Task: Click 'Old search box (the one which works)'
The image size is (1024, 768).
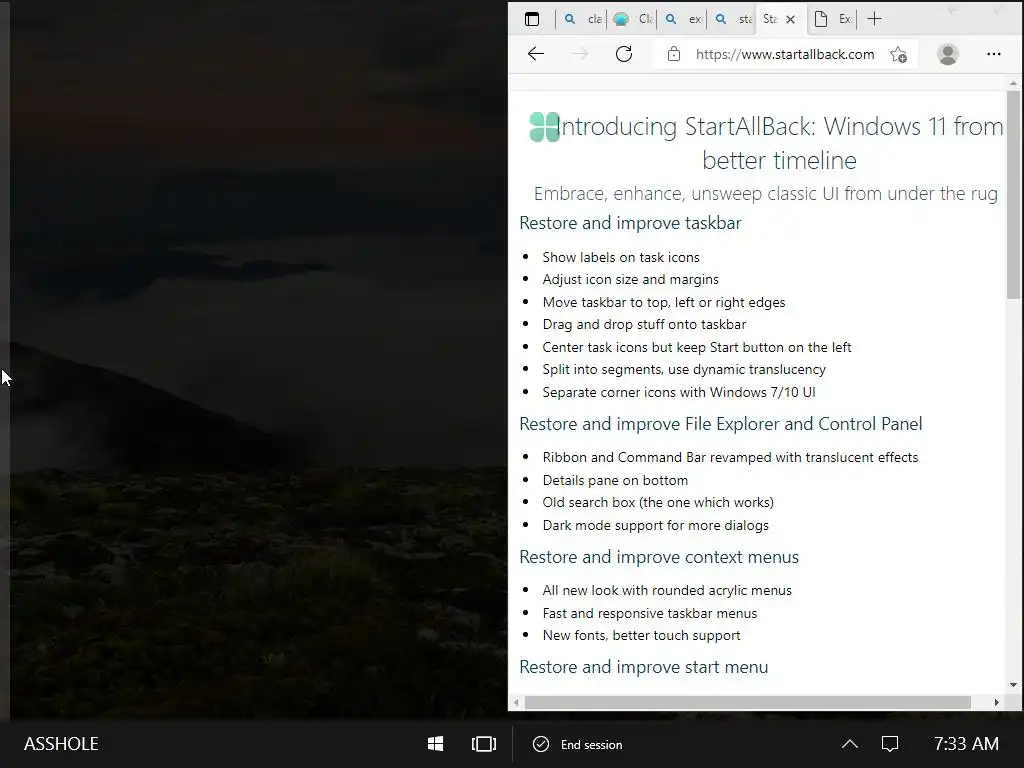Action: [658, 503]
